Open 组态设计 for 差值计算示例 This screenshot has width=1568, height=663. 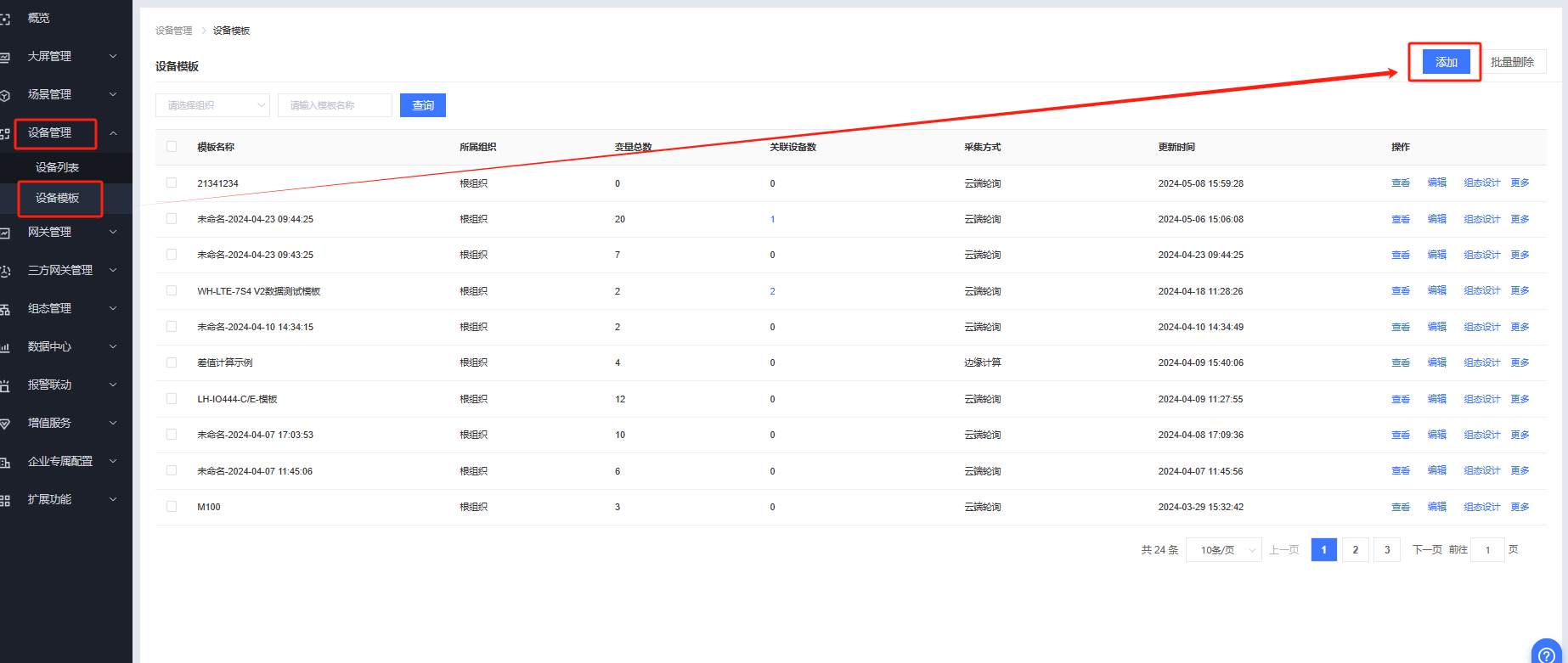point(1482,362)
